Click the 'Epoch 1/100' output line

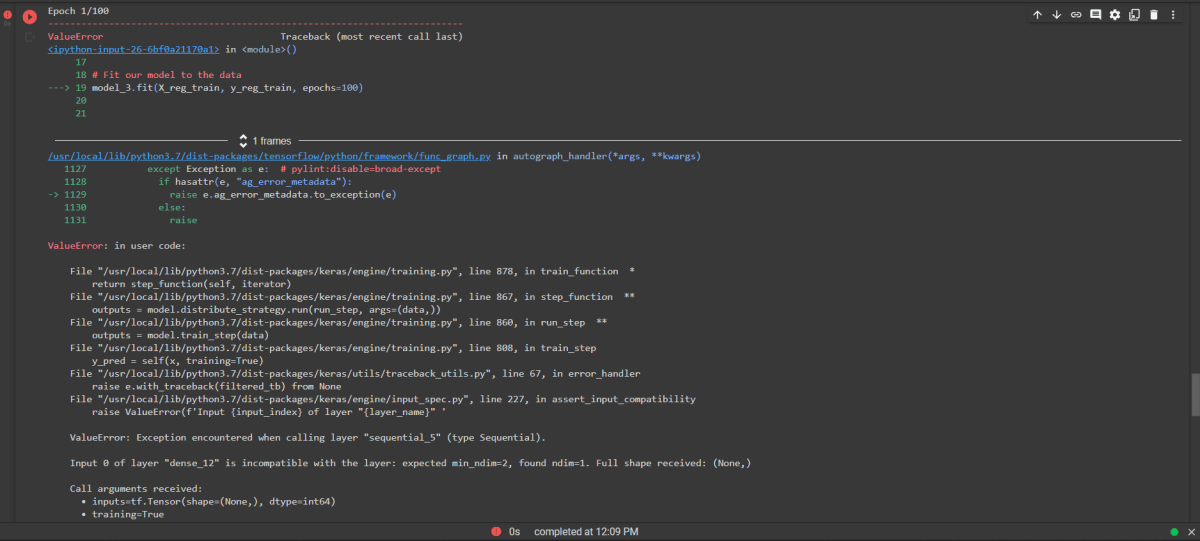79,10
